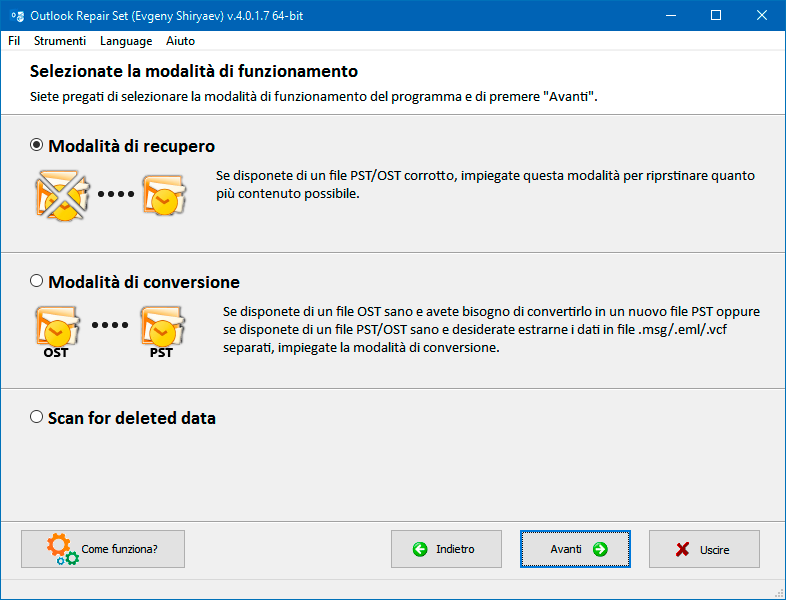Image resolution: width=786 pixels, height=600 pixels.
Task: Click the resize grip at window corner
Action: click(x=778, y=593)
